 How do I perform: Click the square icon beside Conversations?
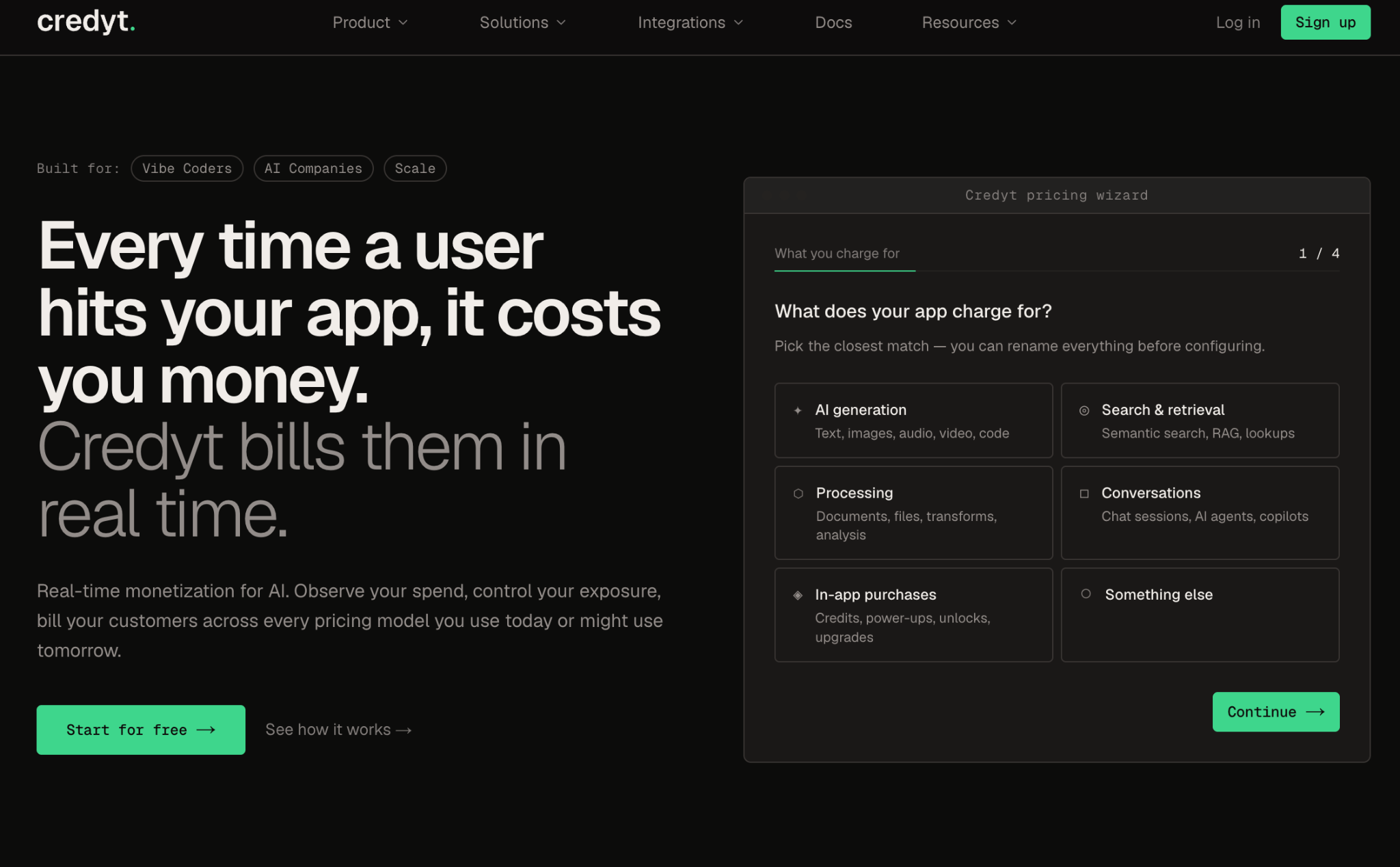pyautogui.click(x=1084, y=493)
